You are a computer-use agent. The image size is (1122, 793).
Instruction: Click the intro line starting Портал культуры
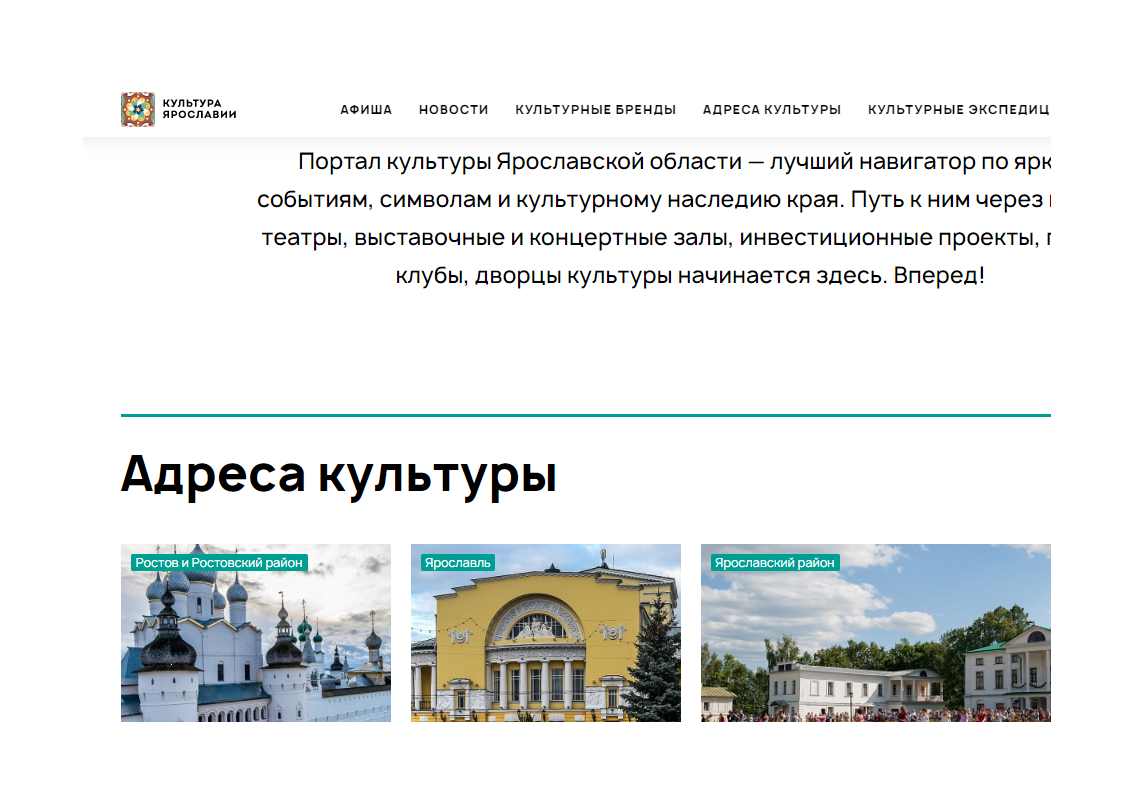[670, 162]
